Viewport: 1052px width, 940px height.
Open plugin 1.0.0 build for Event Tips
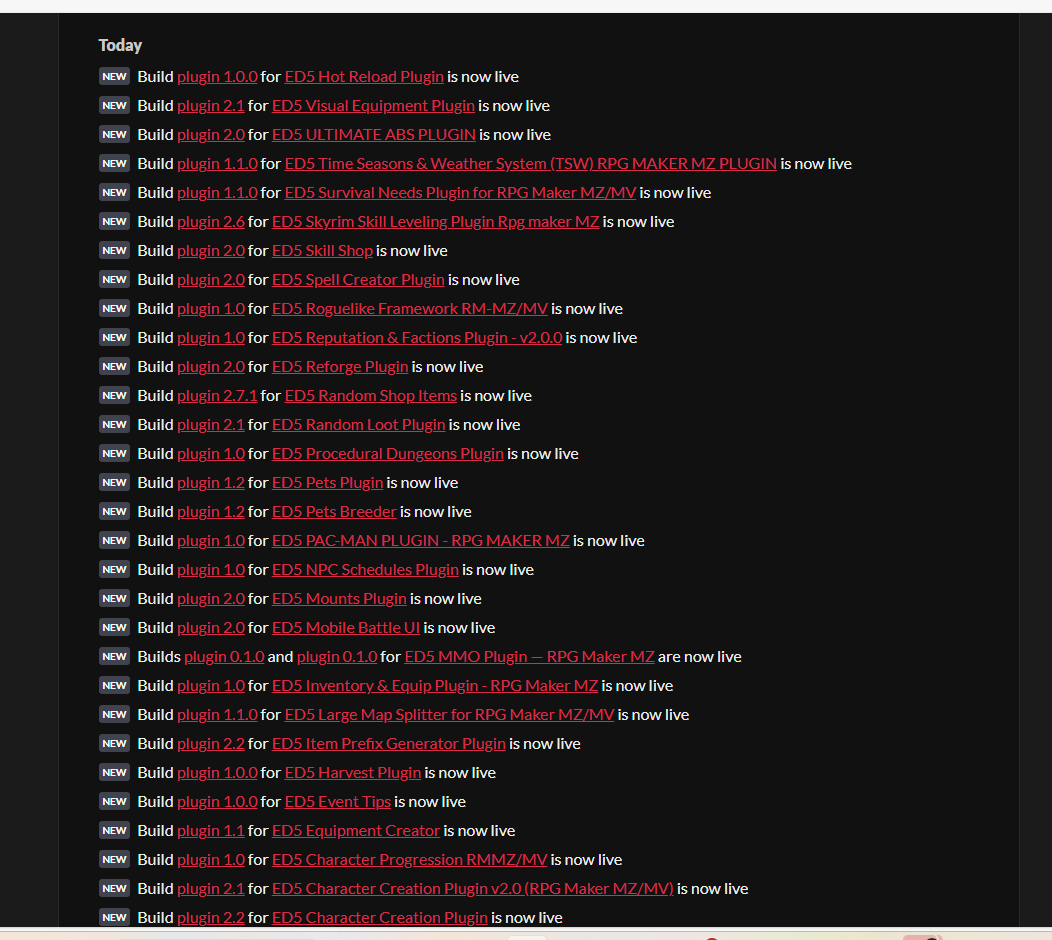click(x=217, y=801)
